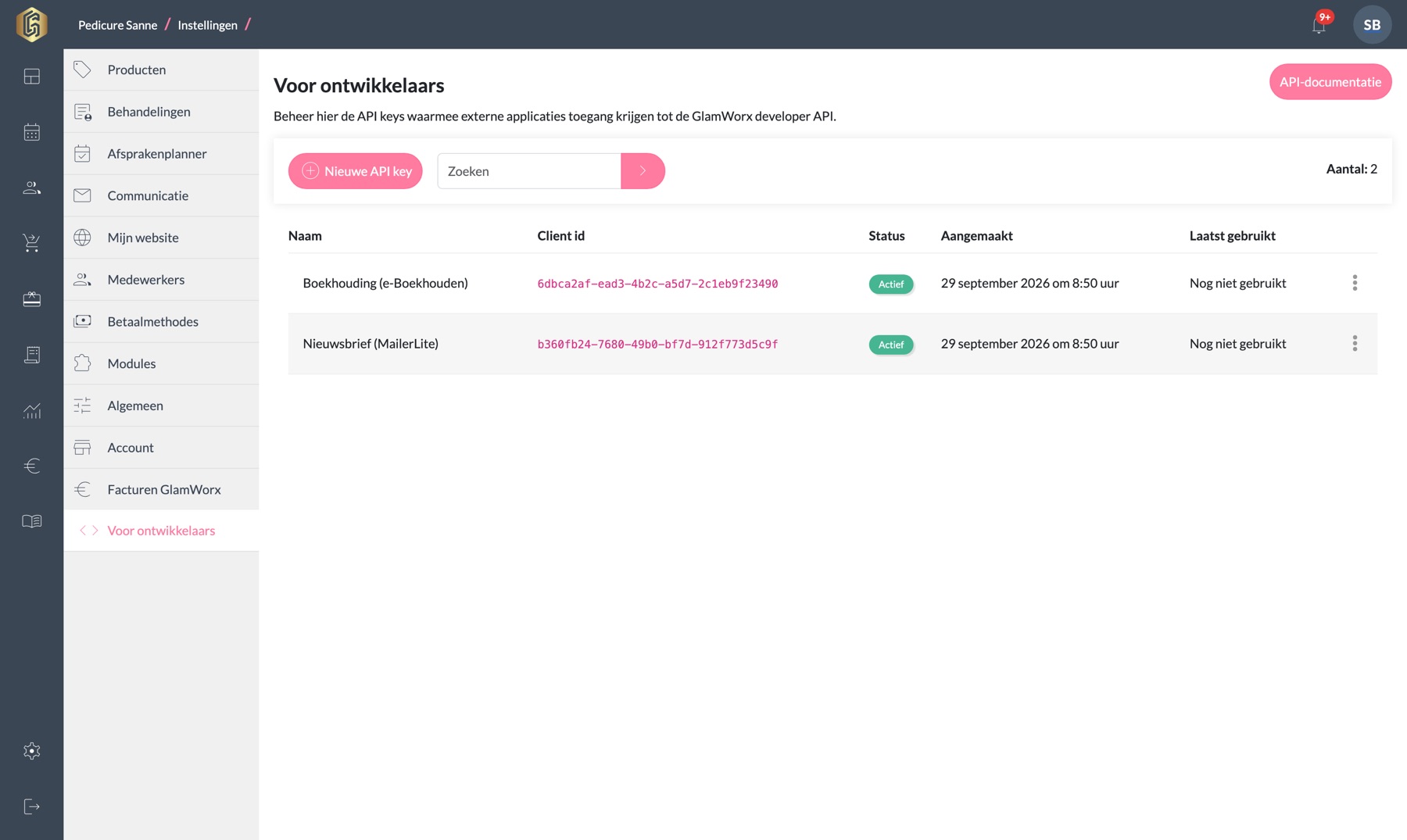
Task: Open the statistics chart icon in sidebar
Action: point(31,410)
